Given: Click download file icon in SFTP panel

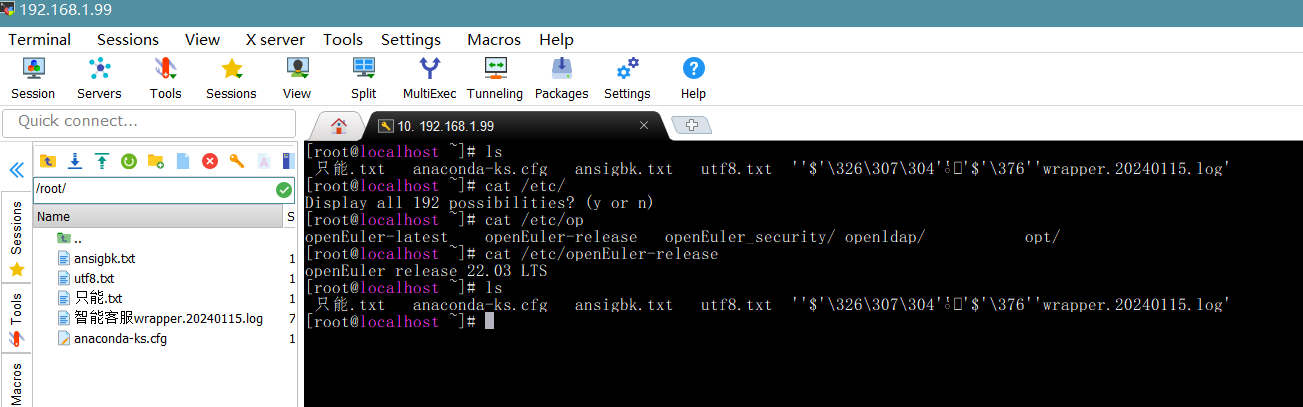Looking at the screenshot, I should coord(74,161).
